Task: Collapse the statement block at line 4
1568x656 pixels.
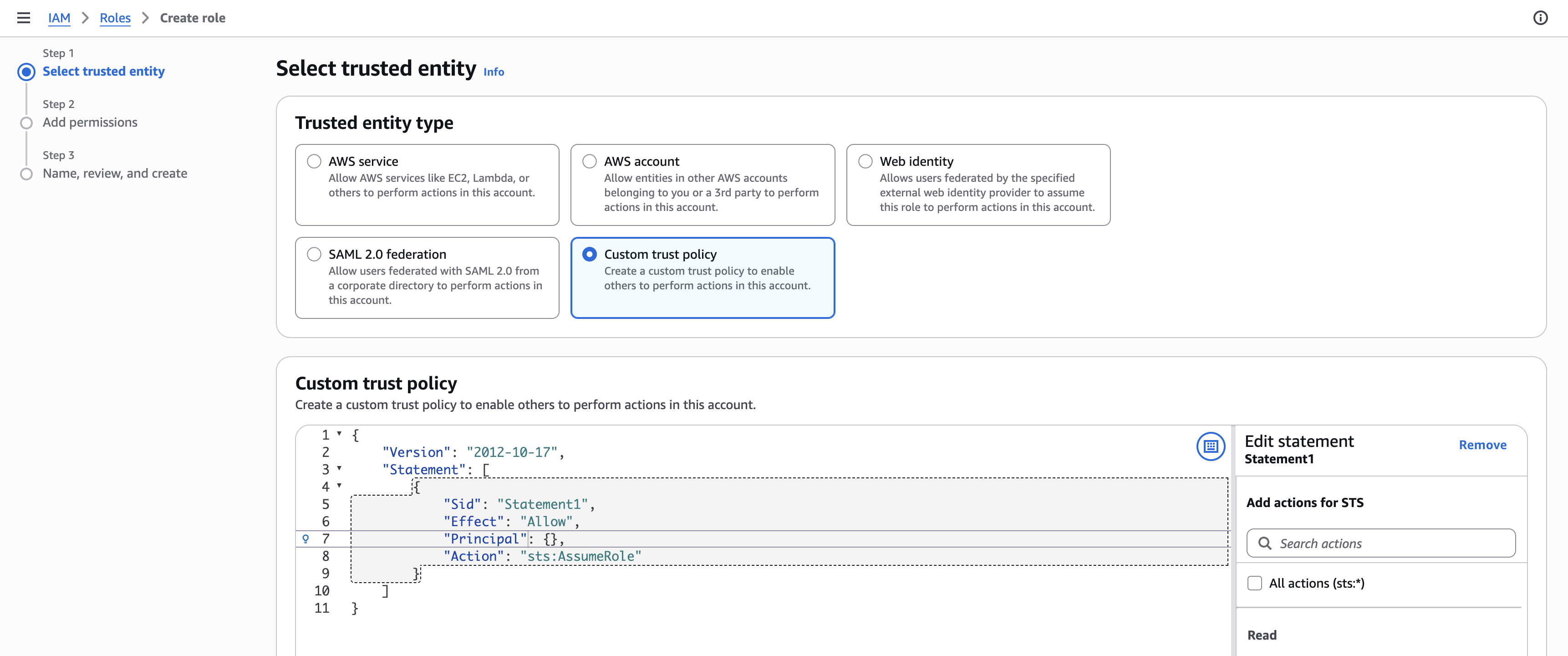Action: pos(338,486)
